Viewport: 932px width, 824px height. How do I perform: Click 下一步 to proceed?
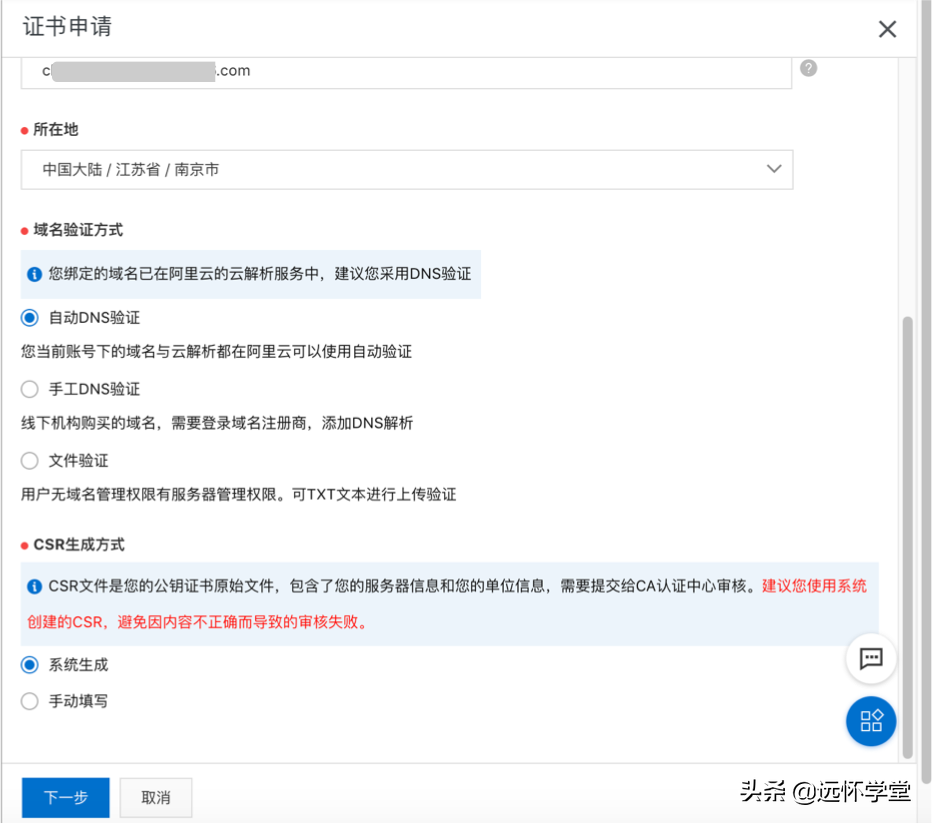click(x=66, y=797)
